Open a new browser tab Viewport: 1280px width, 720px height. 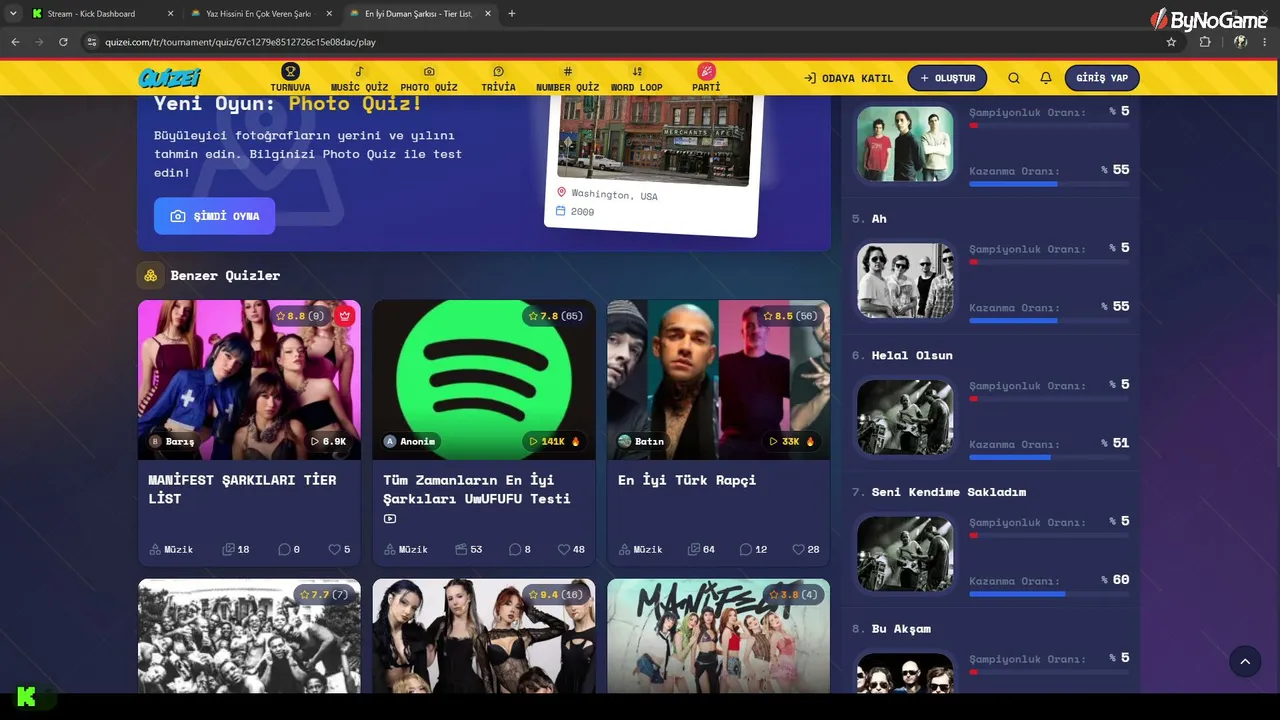pos(512,14)
